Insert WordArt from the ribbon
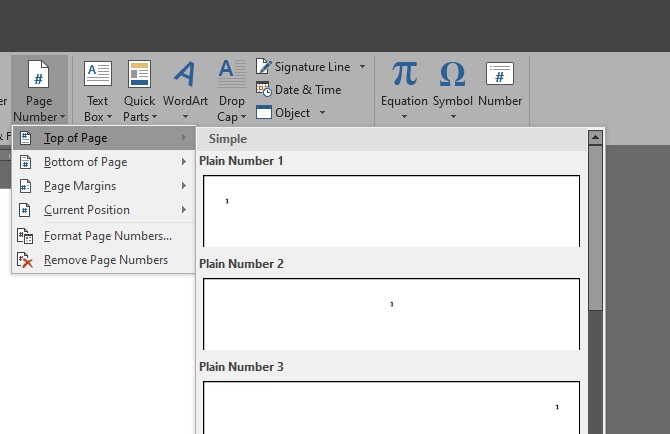This screenshot has height=434, width=670. pyautogui.click(x=185, y=76)
